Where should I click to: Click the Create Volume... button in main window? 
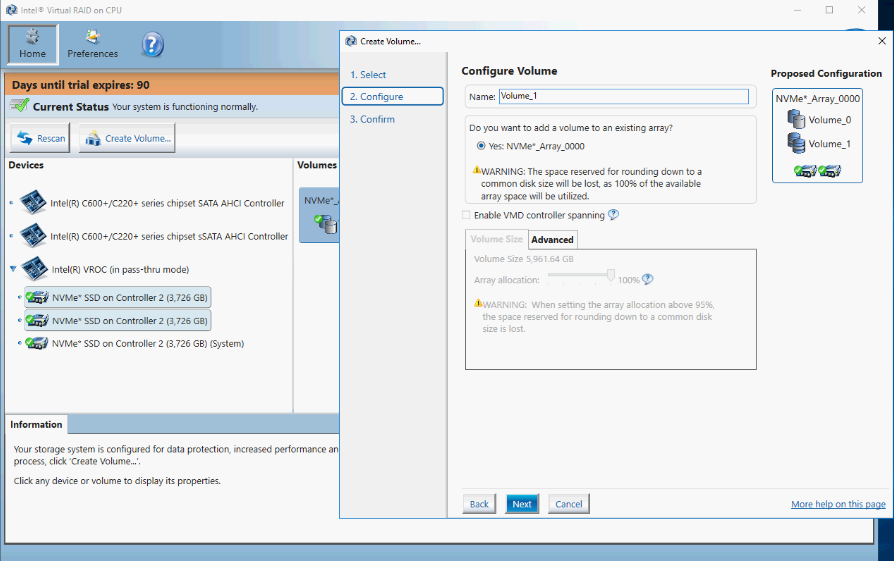pos(127,138)
